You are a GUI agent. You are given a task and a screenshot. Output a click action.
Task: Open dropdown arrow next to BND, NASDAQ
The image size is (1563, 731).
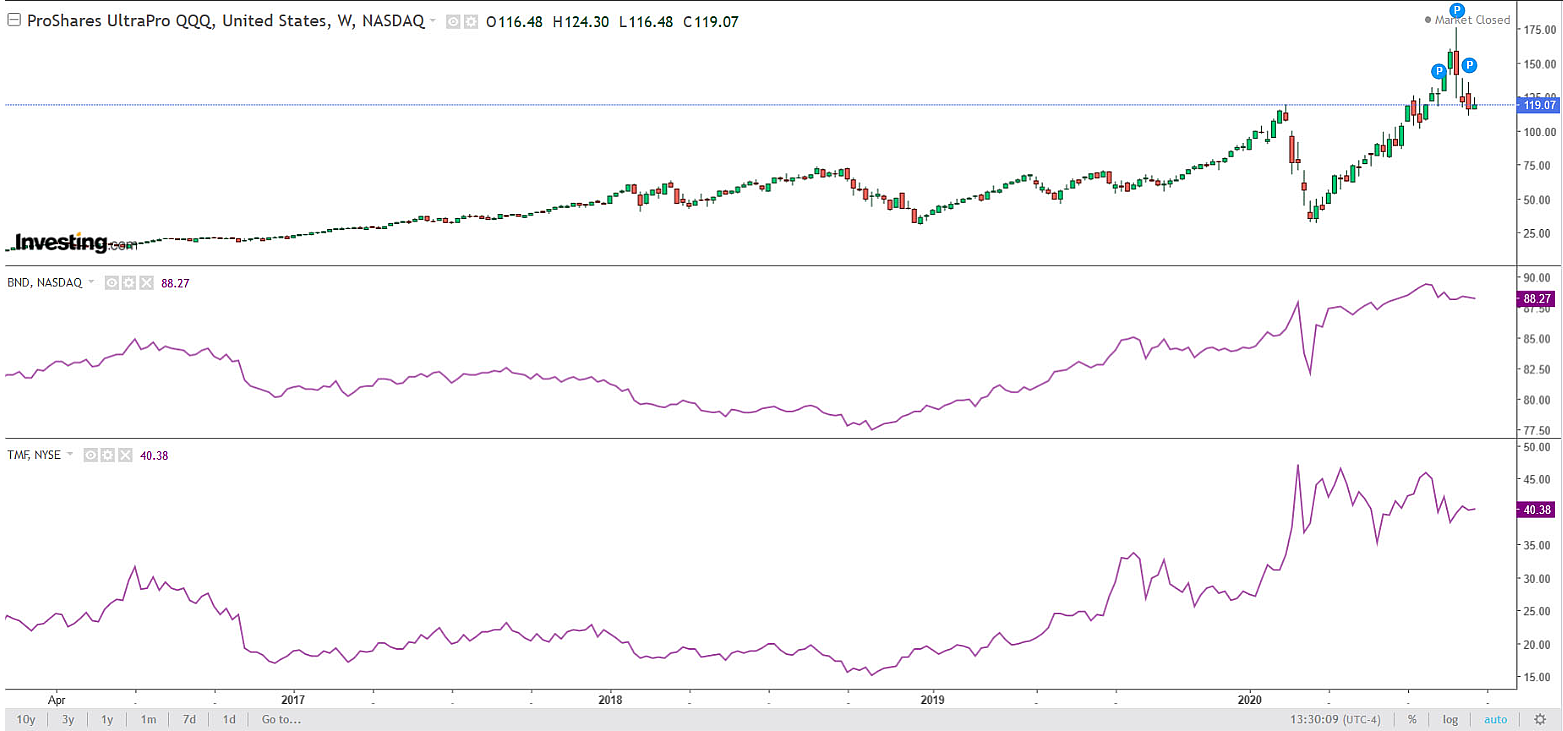click(x=91, y=283)
